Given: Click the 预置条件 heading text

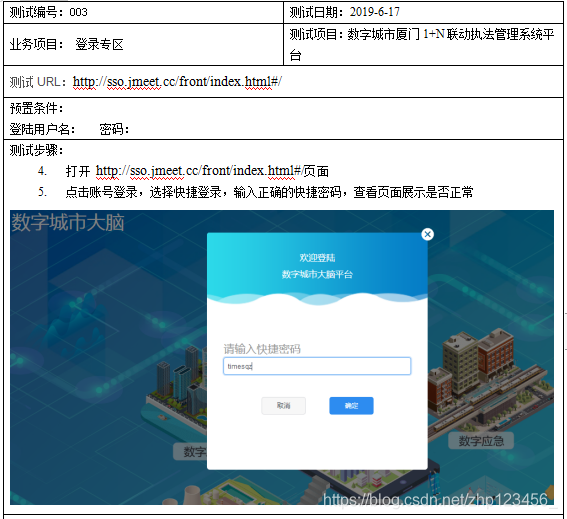Looking at the screenshot, I should [36, 108].
